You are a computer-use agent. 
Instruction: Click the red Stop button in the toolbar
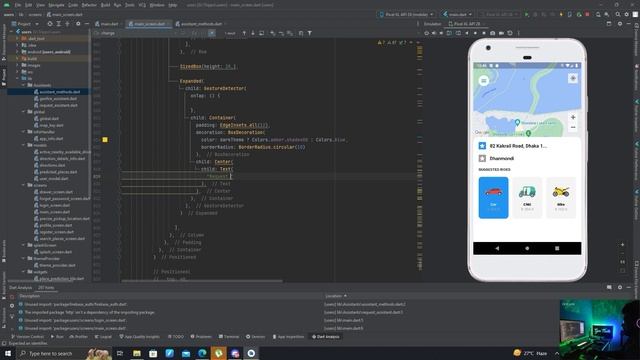coord(587,14)
